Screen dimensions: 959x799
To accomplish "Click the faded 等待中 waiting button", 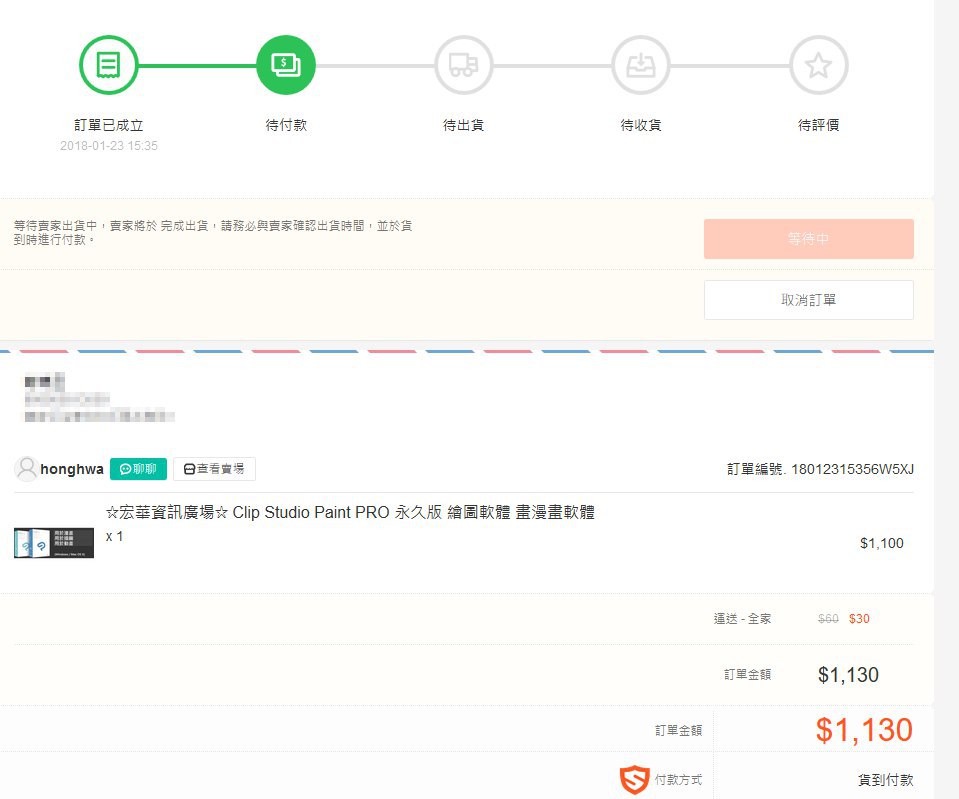I will [808, 239].
